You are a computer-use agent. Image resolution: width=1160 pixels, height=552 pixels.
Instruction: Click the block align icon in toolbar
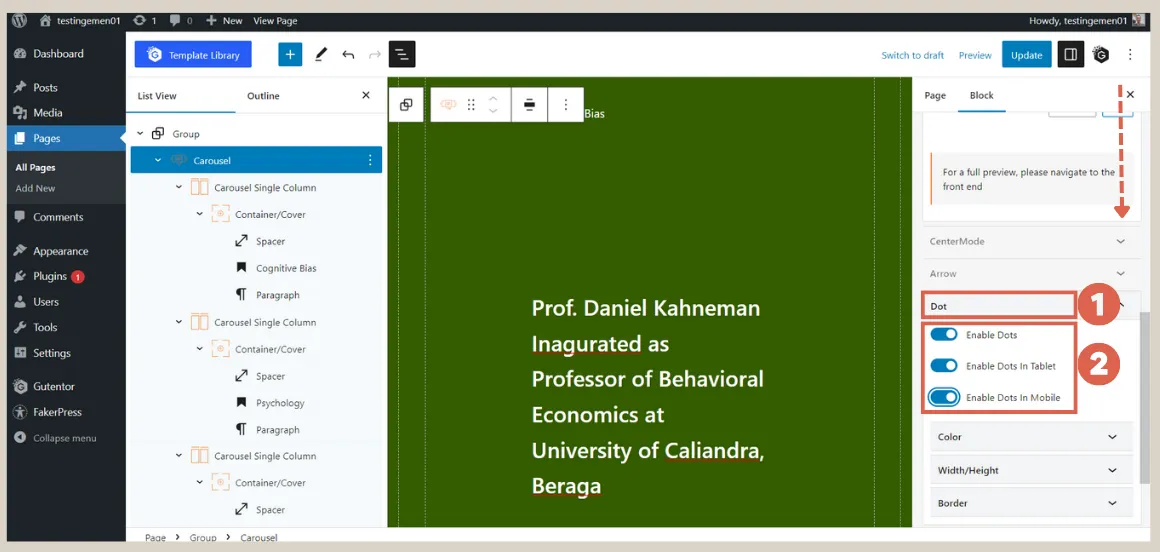click(x=529, y=104)
